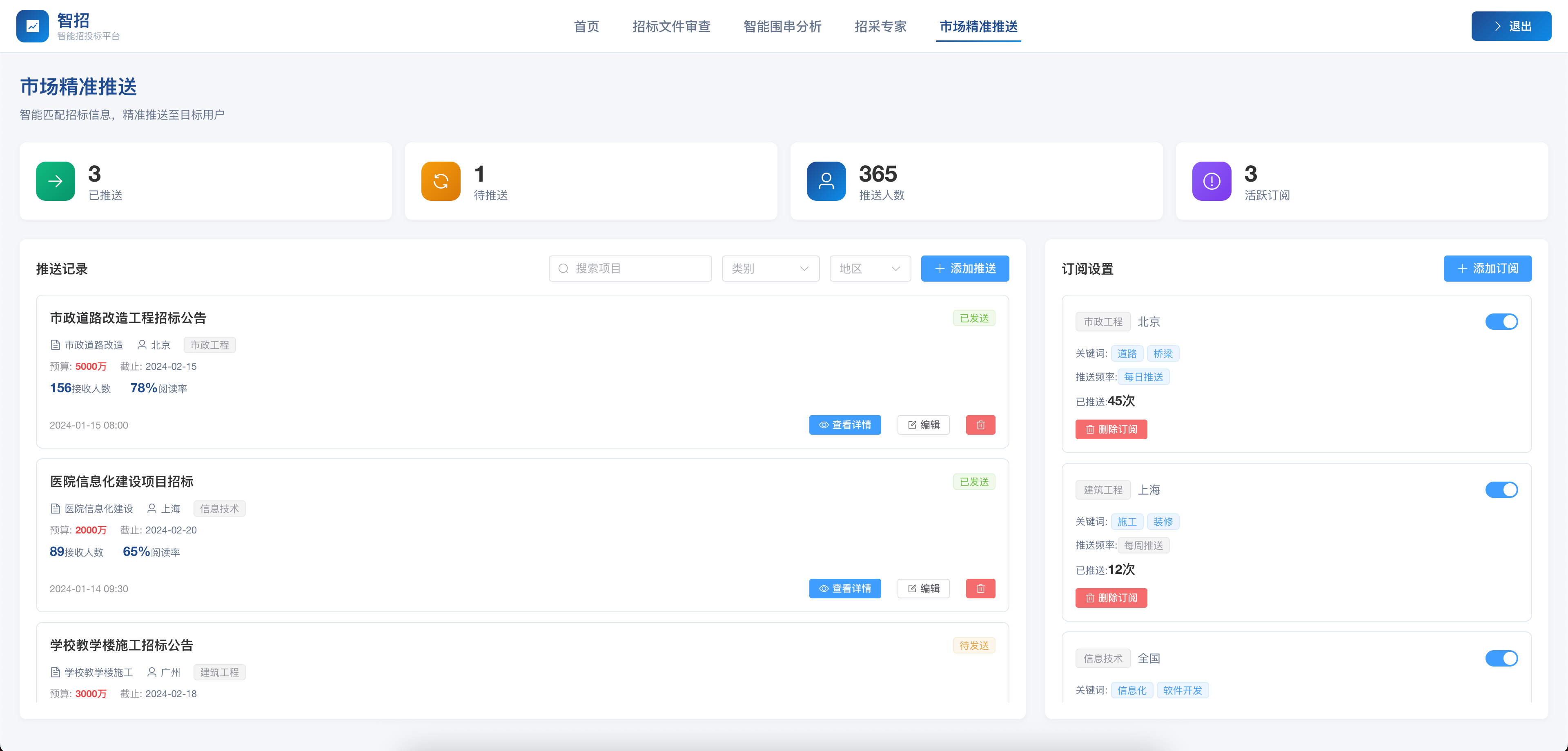Click the 信息化 keyword tag
Viewport: 1568px width, 751px height.
pyautogui.click(x=1131, y=691)
